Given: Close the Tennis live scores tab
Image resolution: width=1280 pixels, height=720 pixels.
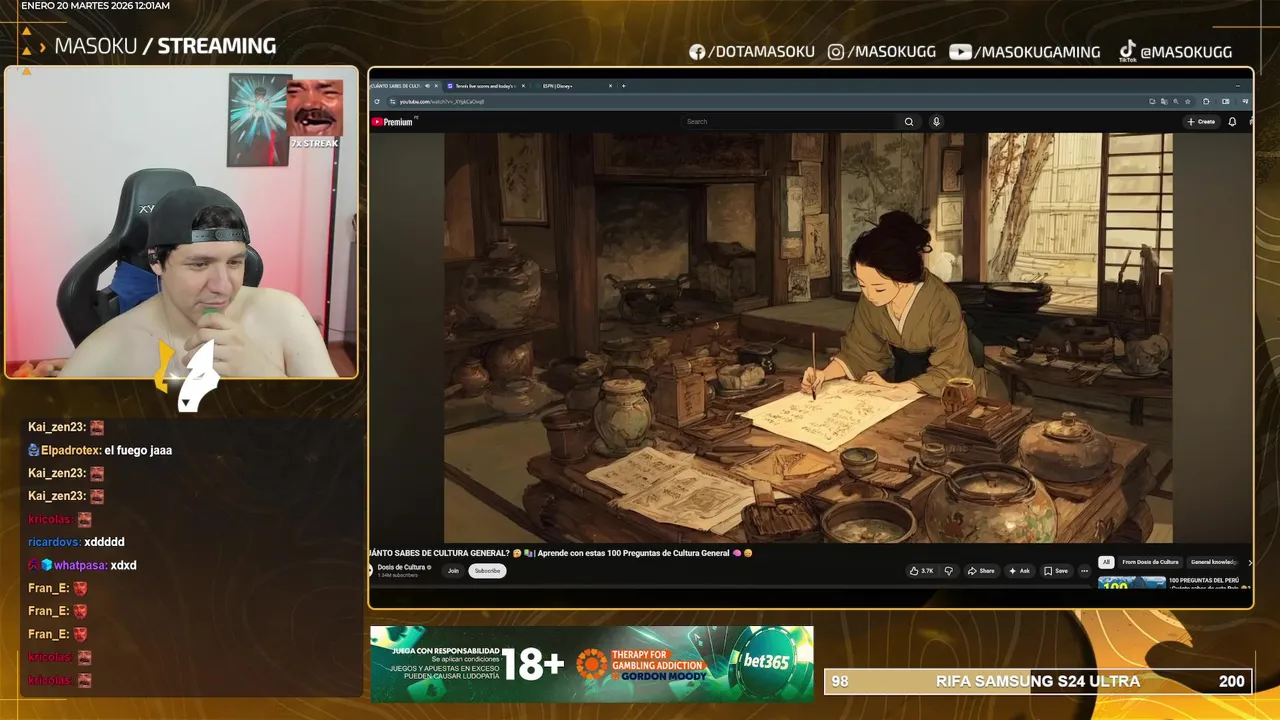Looking at the screenshot, I should (523, 86).
